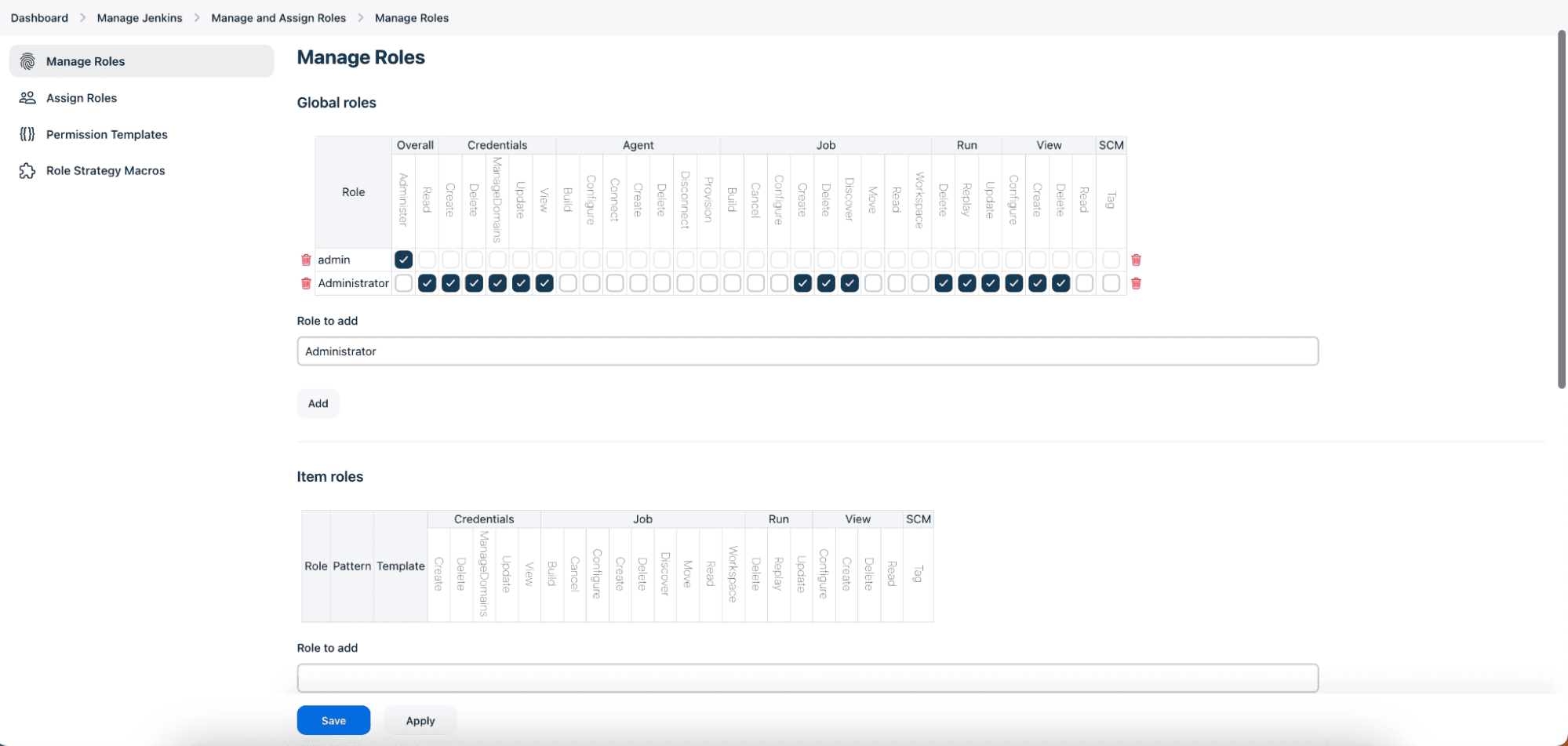Screen dimensions: 1568x746
Task: Uncheck Overall Read for Administrator role
Action: coord(427,283)
